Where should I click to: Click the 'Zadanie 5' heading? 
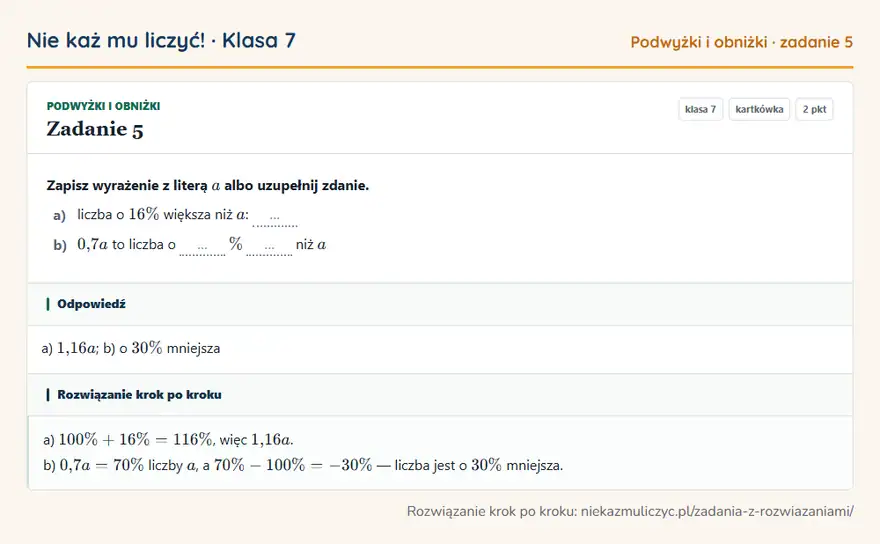click(95, 129)
